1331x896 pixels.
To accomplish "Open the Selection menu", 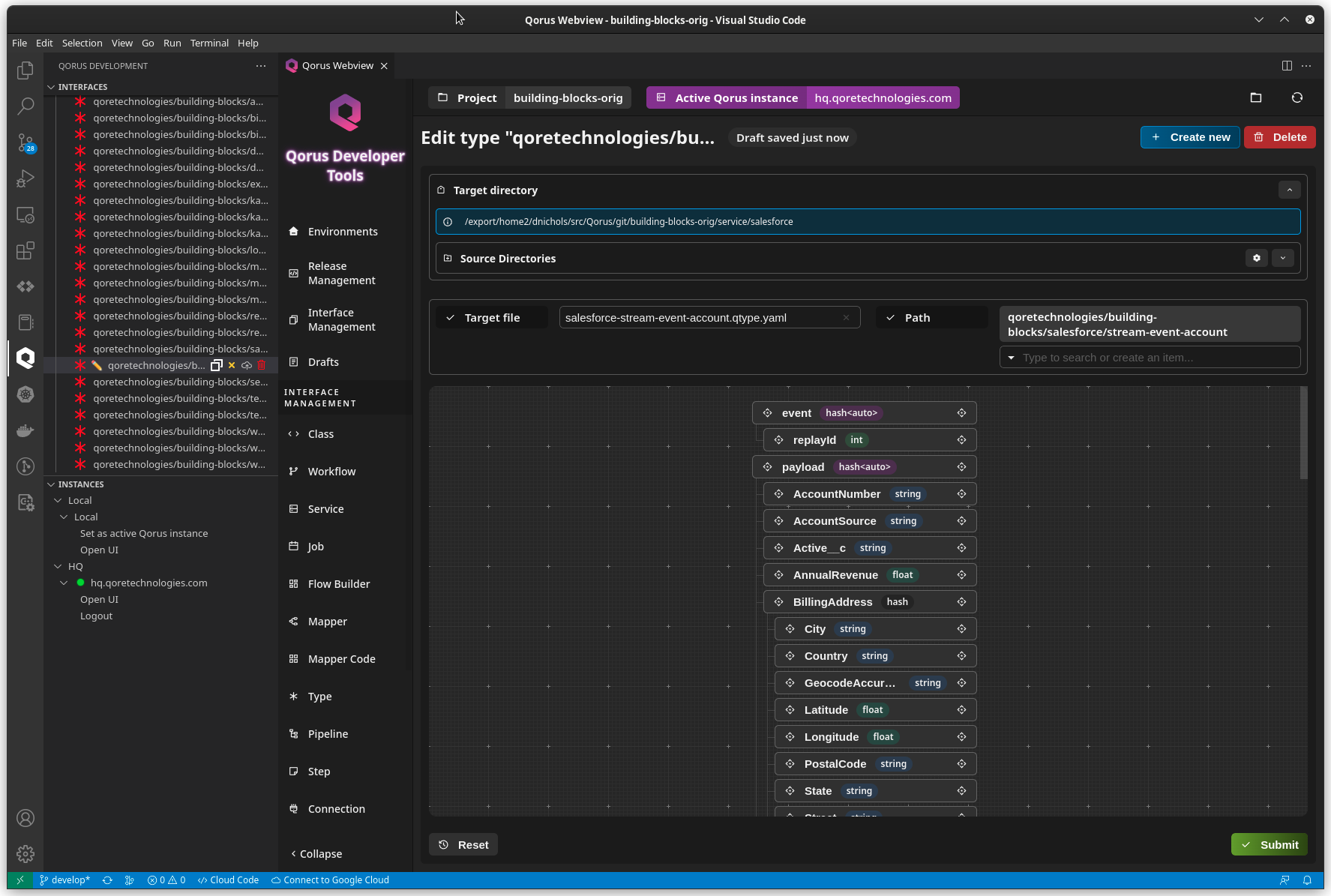I will pyautogui.click(x=82, y=43).
